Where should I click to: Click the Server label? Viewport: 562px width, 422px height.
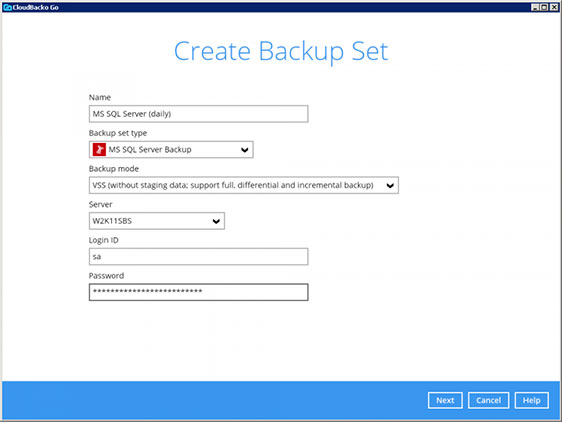[100, 204]
